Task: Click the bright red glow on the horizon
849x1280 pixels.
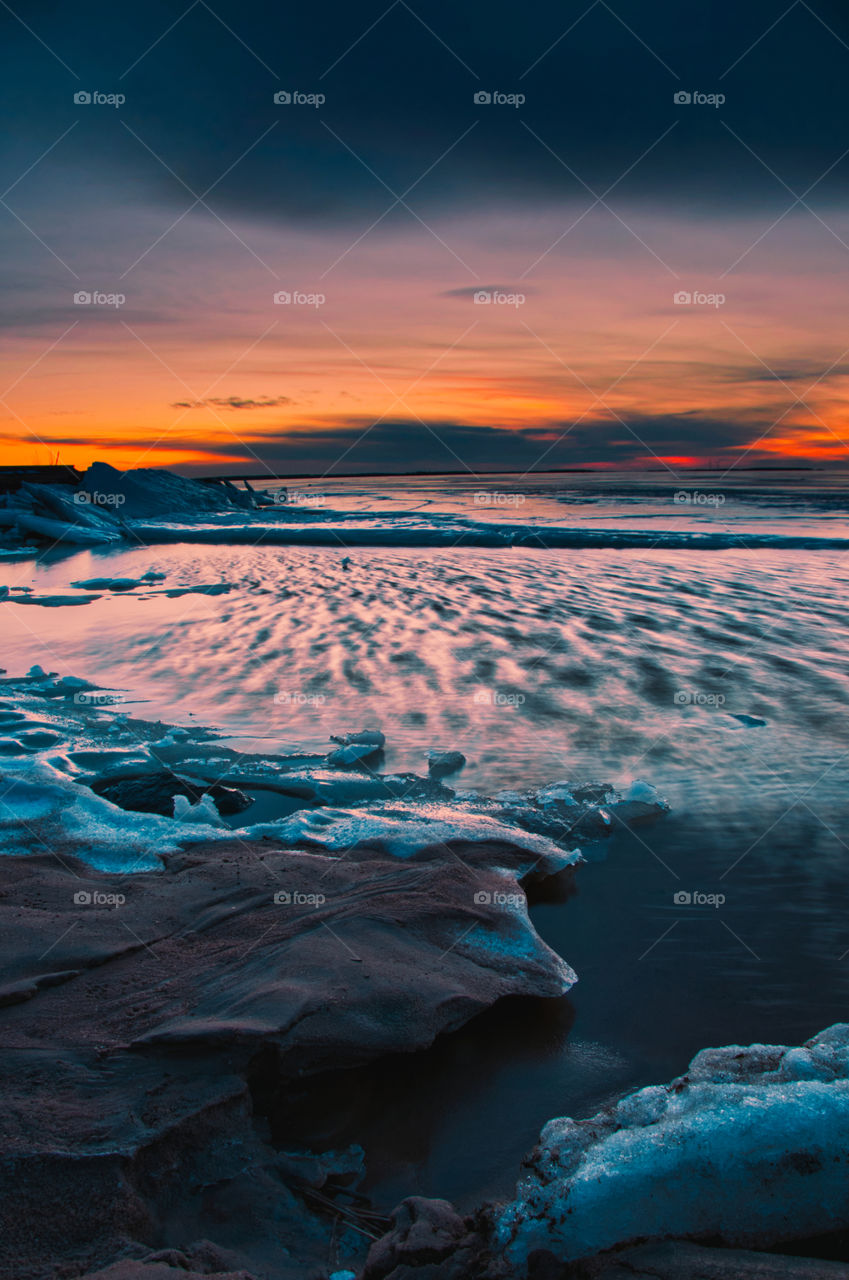Action: 672,461
